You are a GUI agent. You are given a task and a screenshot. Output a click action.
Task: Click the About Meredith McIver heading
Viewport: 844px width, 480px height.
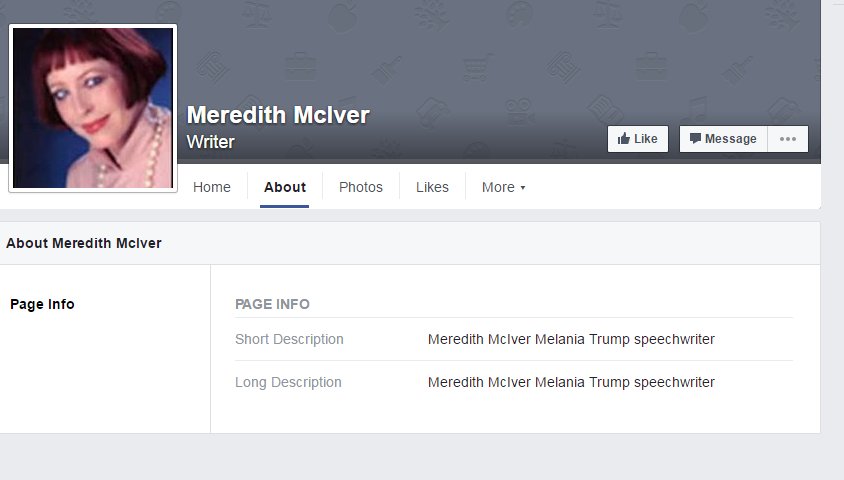84,243
